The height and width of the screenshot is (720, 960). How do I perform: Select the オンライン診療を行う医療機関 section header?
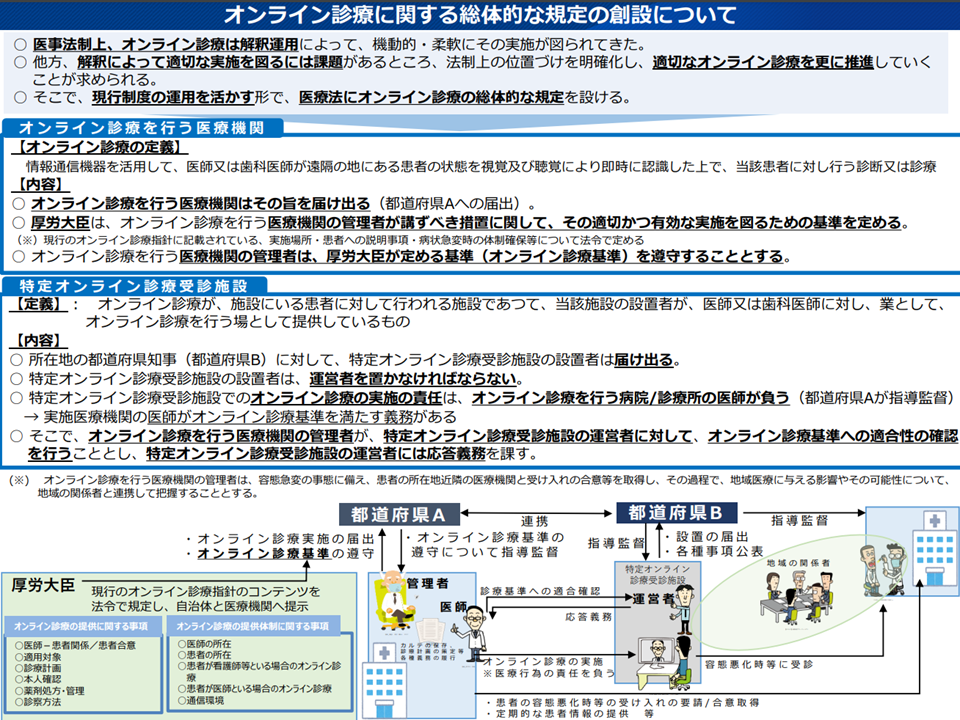[x=142, y=128]
